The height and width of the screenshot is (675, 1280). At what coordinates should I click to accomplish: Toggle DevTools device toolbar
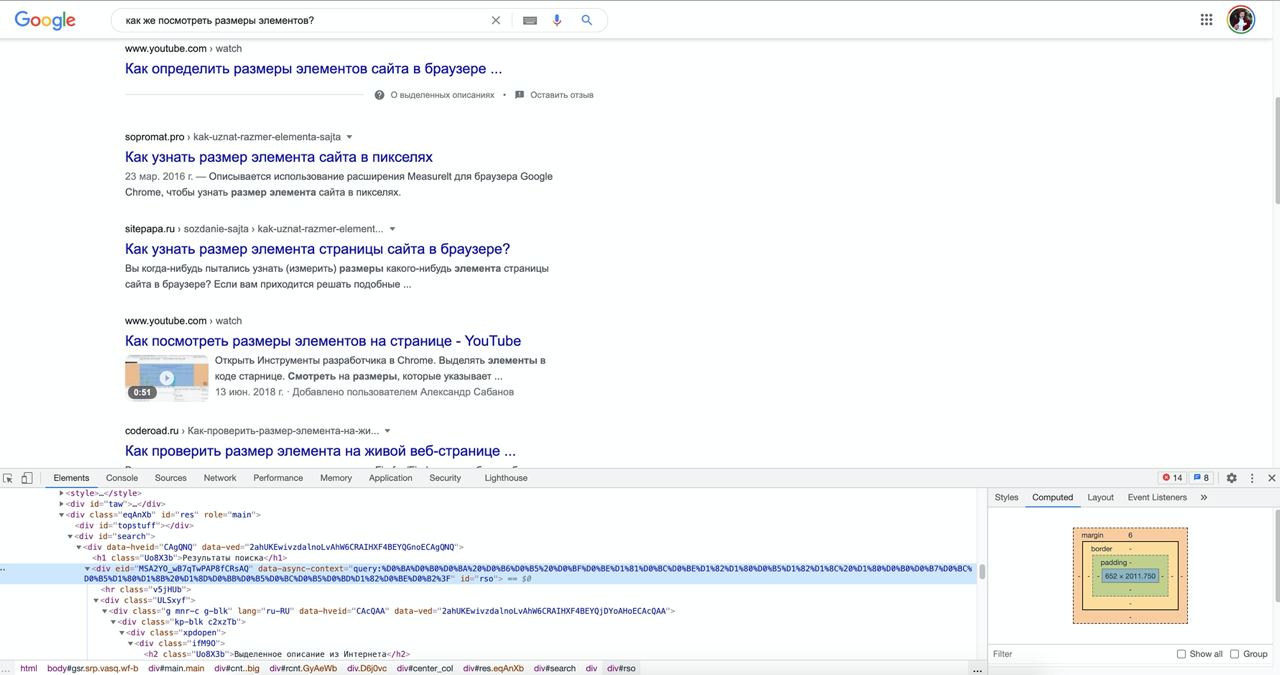(27, 478)
